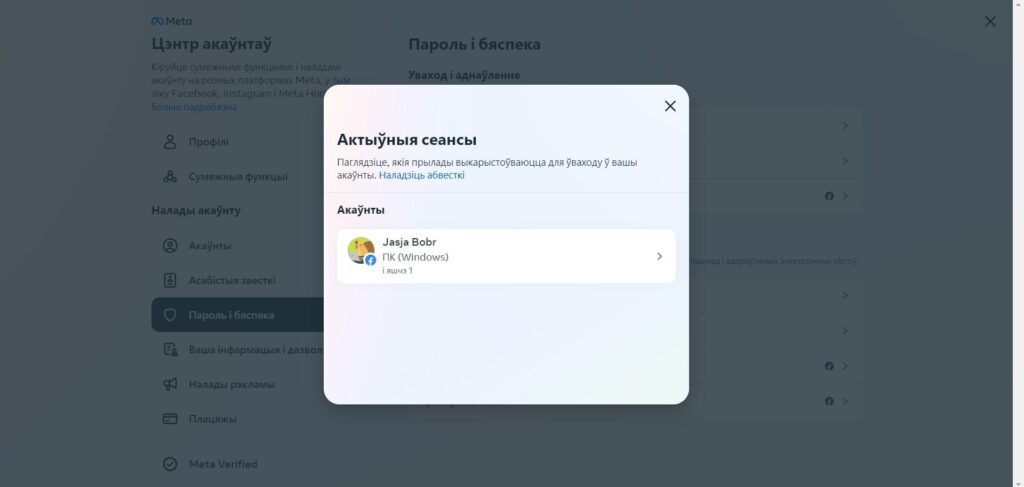Open the Наладзіць абвесткі link
This screenshot has width=1024, height=487.
tap(422, 176)
